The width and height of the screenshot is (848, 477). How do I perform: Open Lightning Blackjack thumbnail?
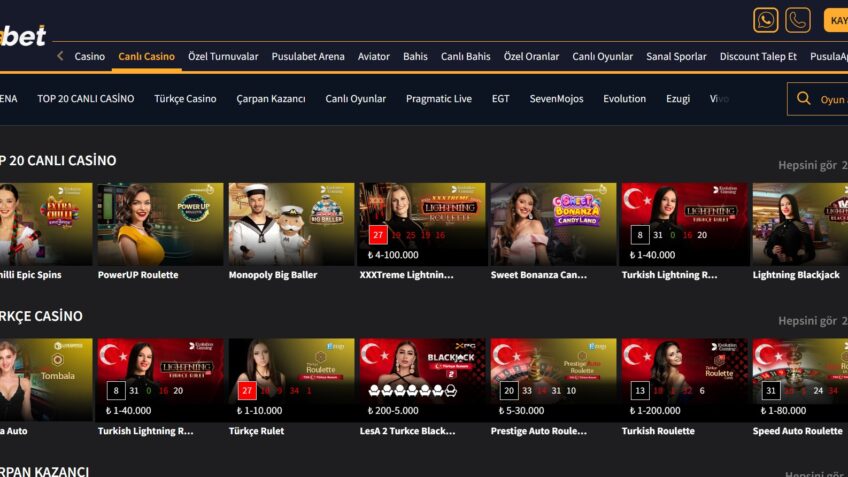pyautogui.click(x=800, y=224)
